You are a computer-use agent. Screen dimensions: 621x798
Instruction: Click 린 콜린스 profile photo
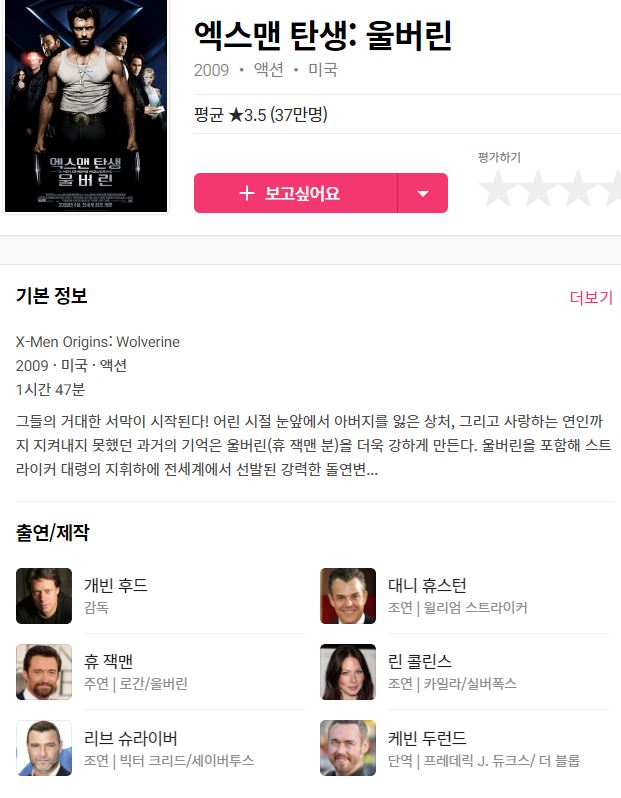pyautogui.click(x=348, y=672)
